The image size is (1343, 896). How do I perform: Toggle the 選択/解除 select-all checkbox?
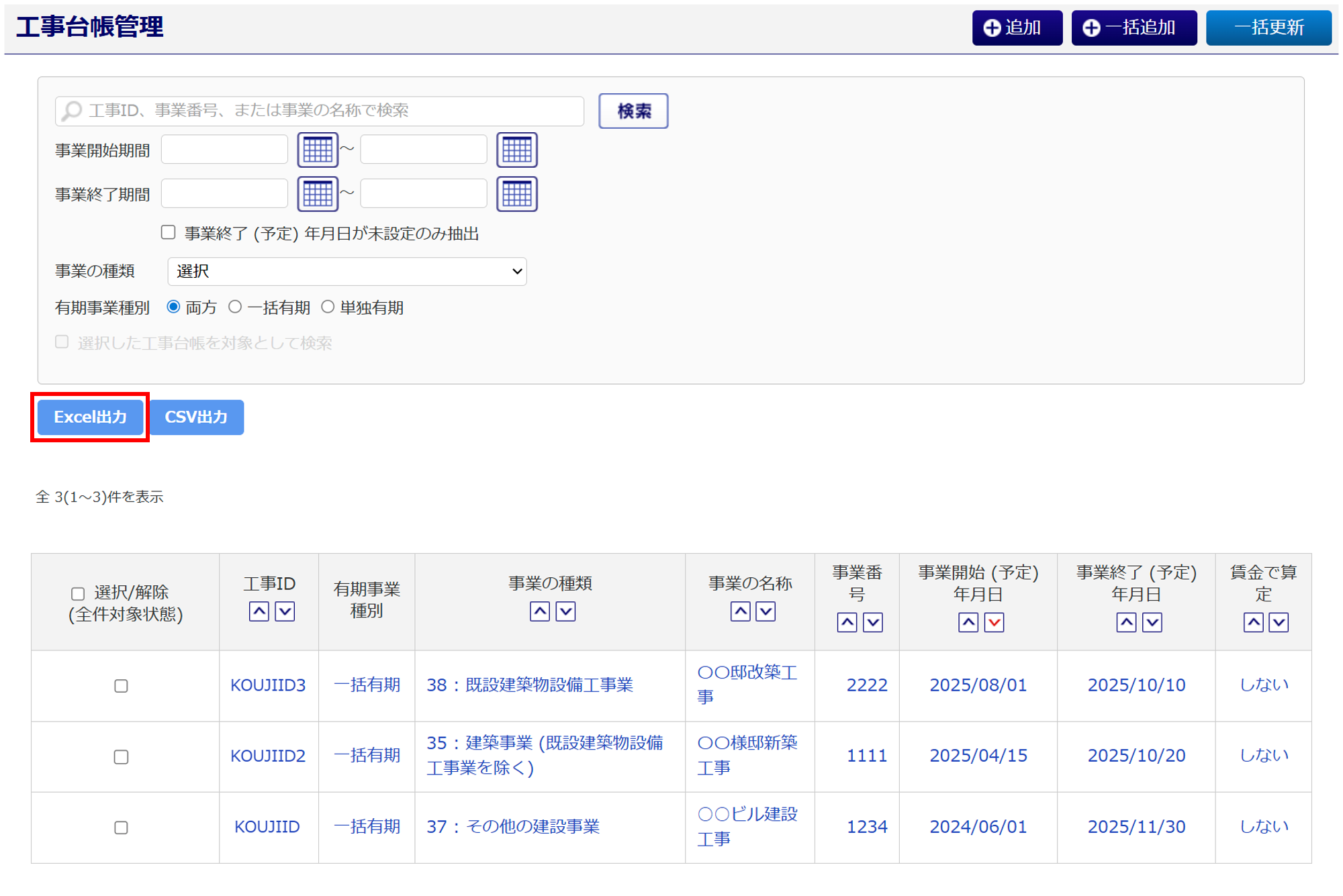click(78, 593)
